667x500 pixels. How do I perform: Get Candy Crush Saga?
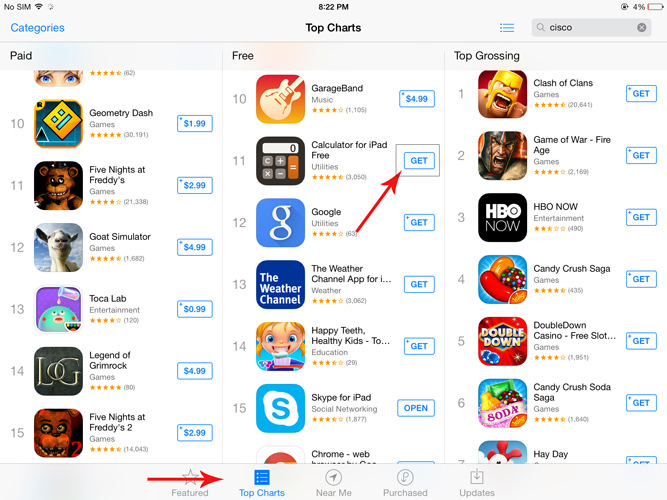(x=641, y=279)
